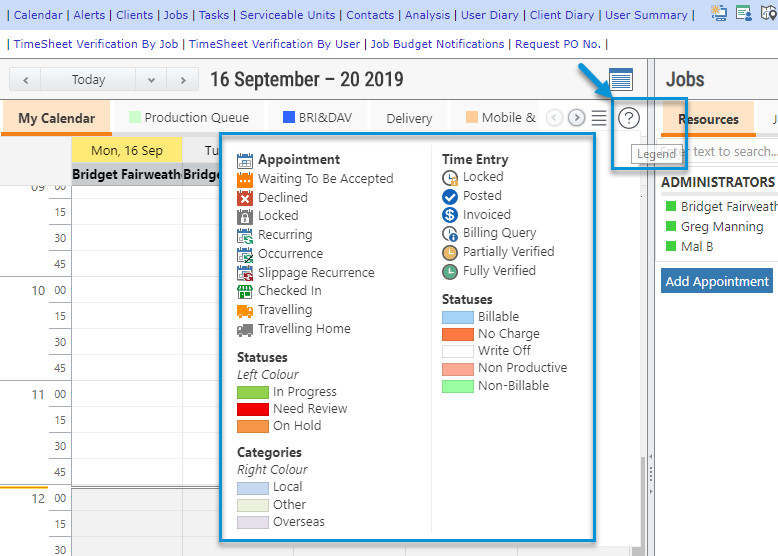This screenshot has height=556, width=778.
Task: Switch to the Production Queue tab
Action: [x=188, y=118]
